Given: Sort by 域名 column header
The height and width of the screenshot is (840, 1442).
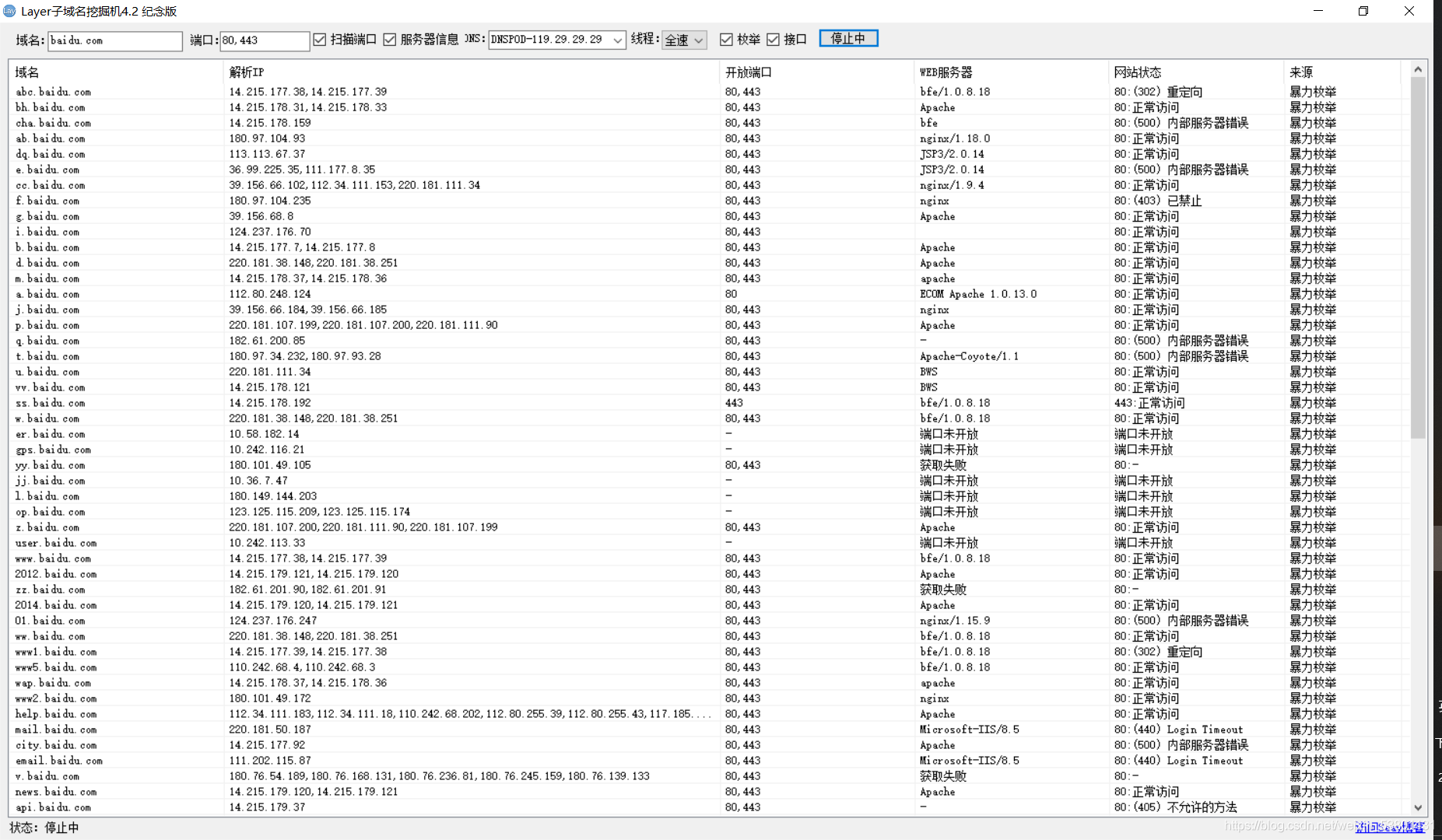Looking at the screenshot, I should pyautogui.click(x=116, y=72).
